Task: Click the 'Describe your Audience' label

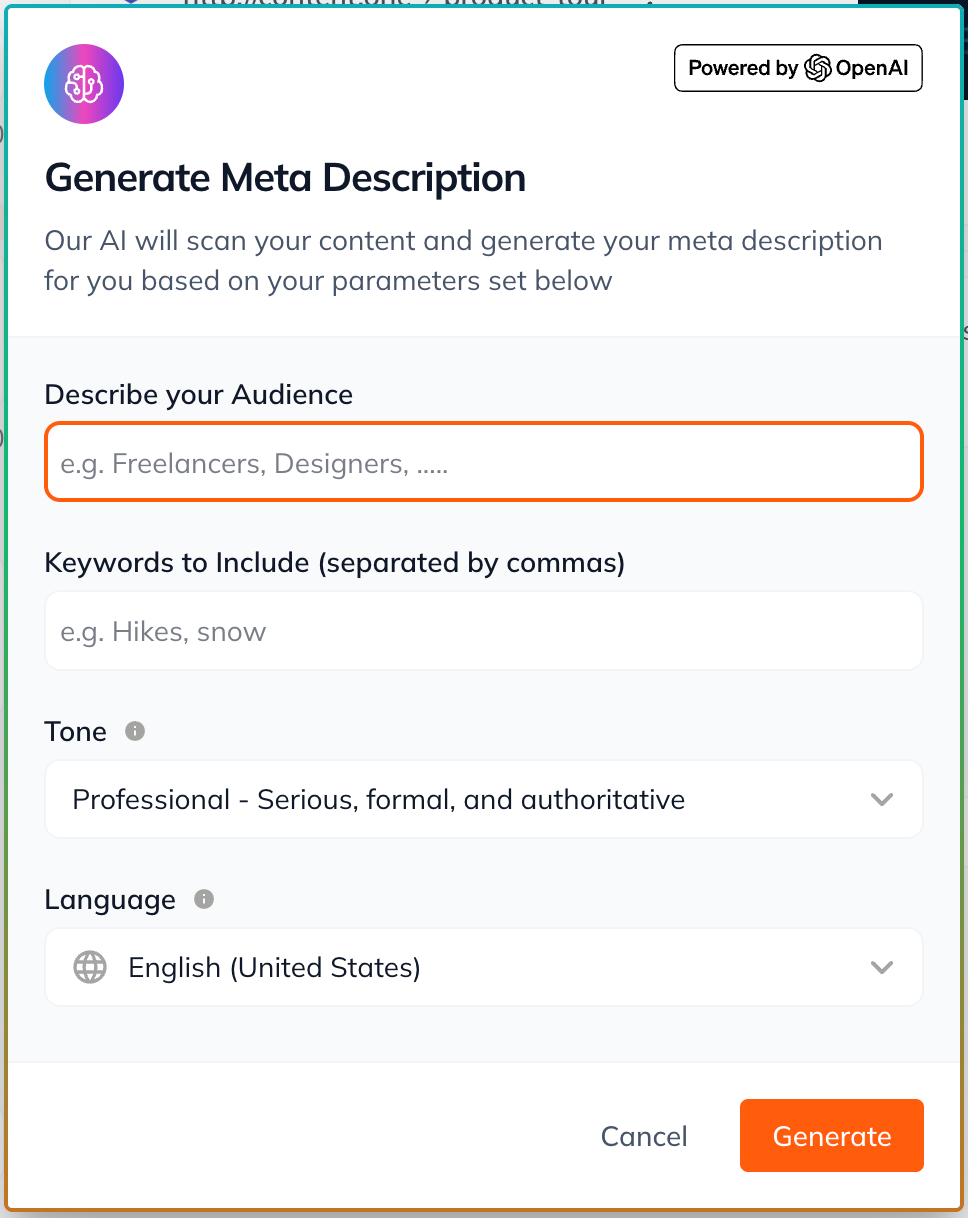Action: pos(198,395)
